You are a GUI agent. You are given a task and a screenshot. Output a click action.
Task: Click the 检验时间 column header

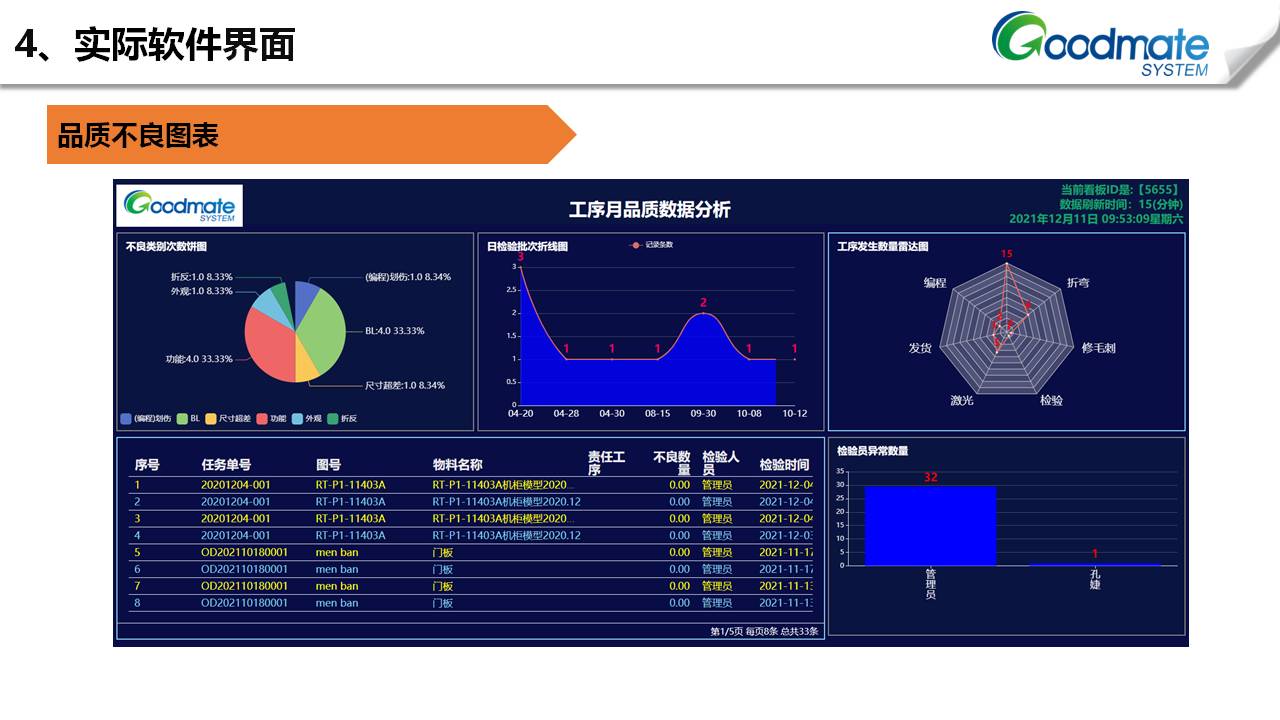pyautogui.click(x=784, y=465)
